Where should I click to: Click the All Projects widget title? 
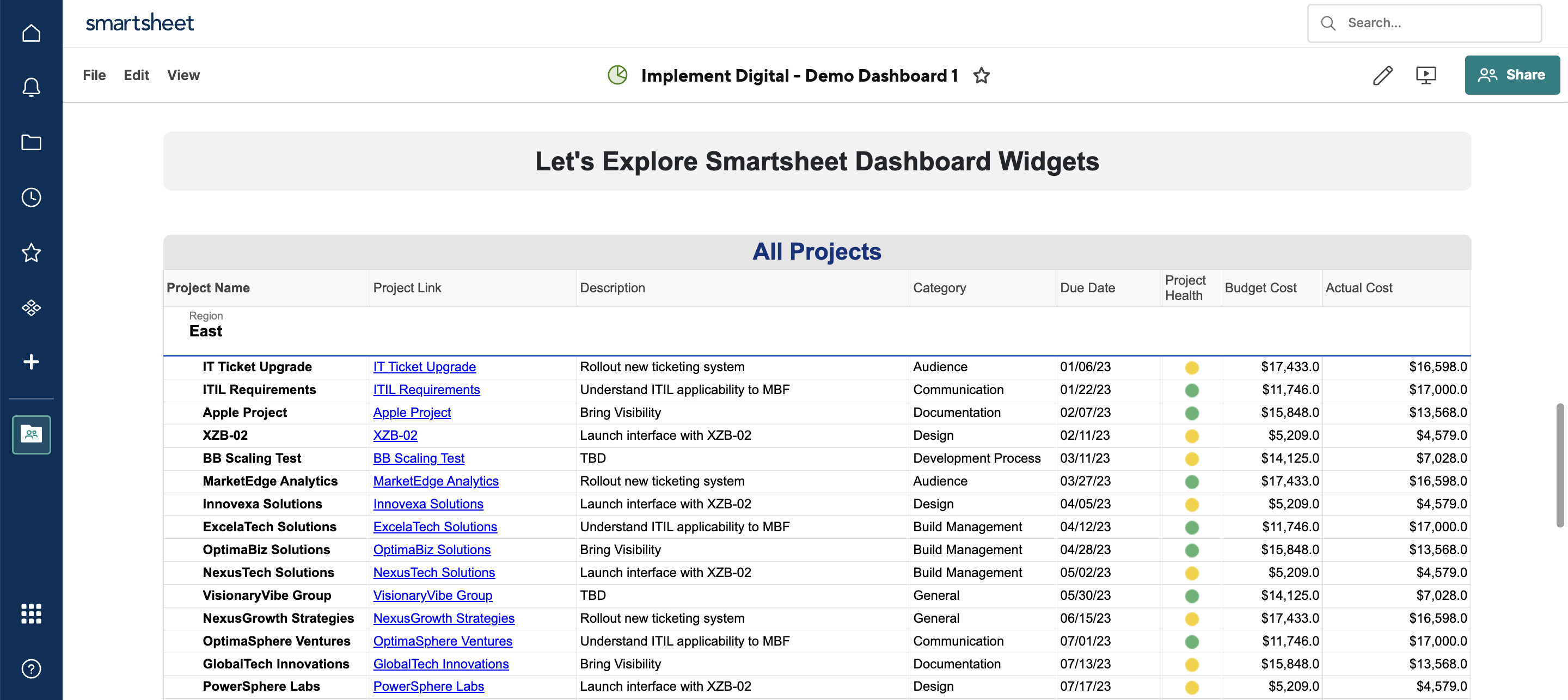pos(816,251)
